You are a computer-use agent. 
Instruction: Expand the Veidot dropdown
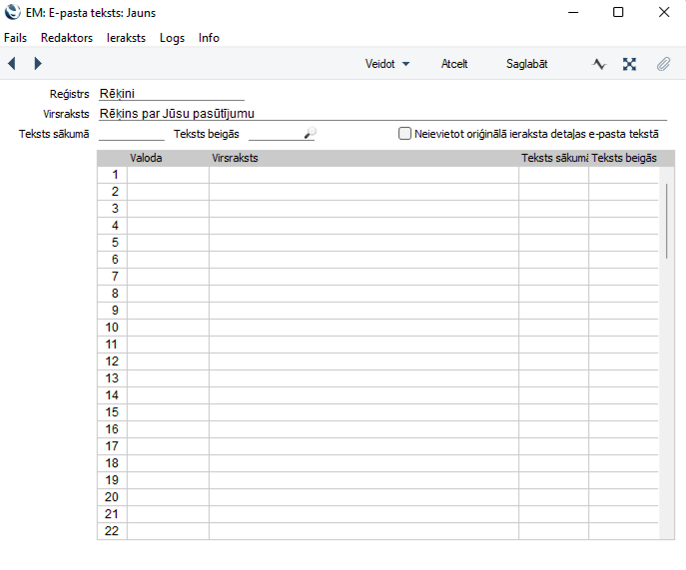pos(387,64)
